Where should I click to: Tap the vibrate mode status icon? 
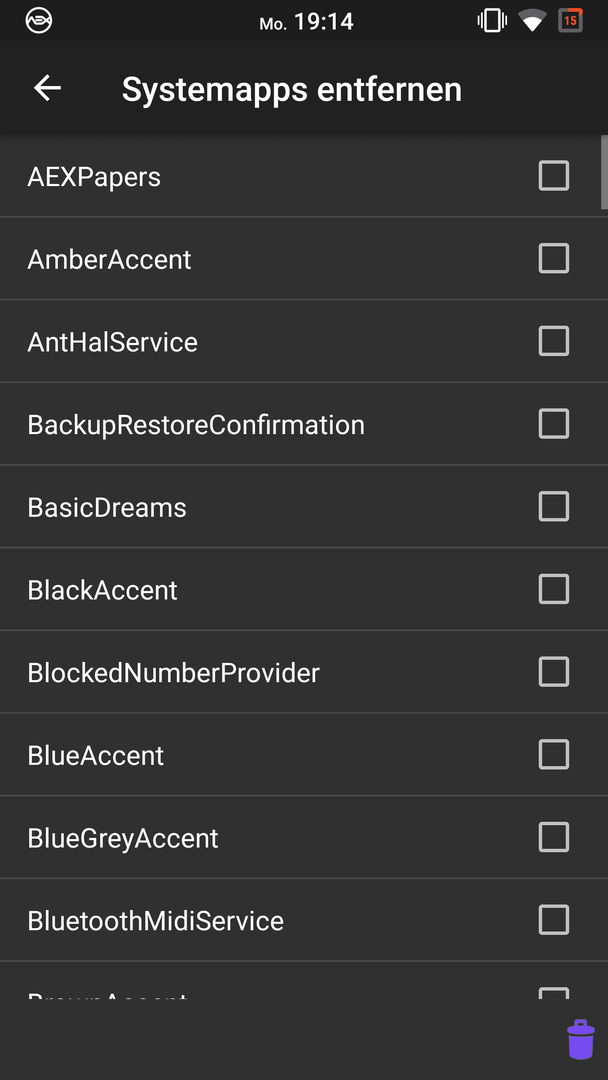492,21
